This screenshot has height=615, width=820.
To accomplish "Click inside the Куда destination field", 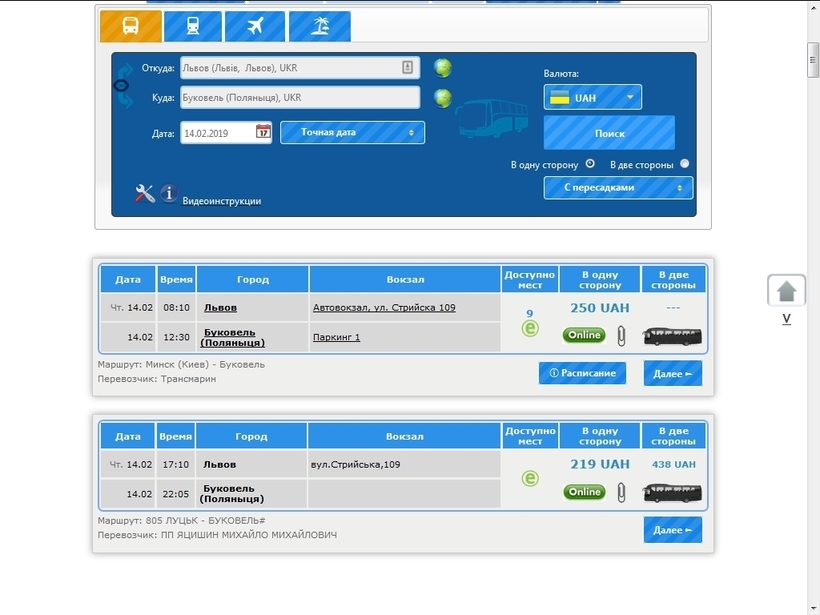I will click(x=300, y=97).
